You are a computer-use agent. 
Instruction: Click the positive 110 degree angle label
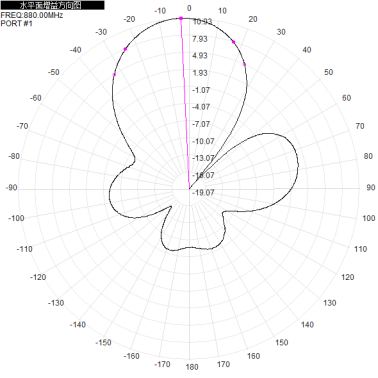tap(360, 249)
